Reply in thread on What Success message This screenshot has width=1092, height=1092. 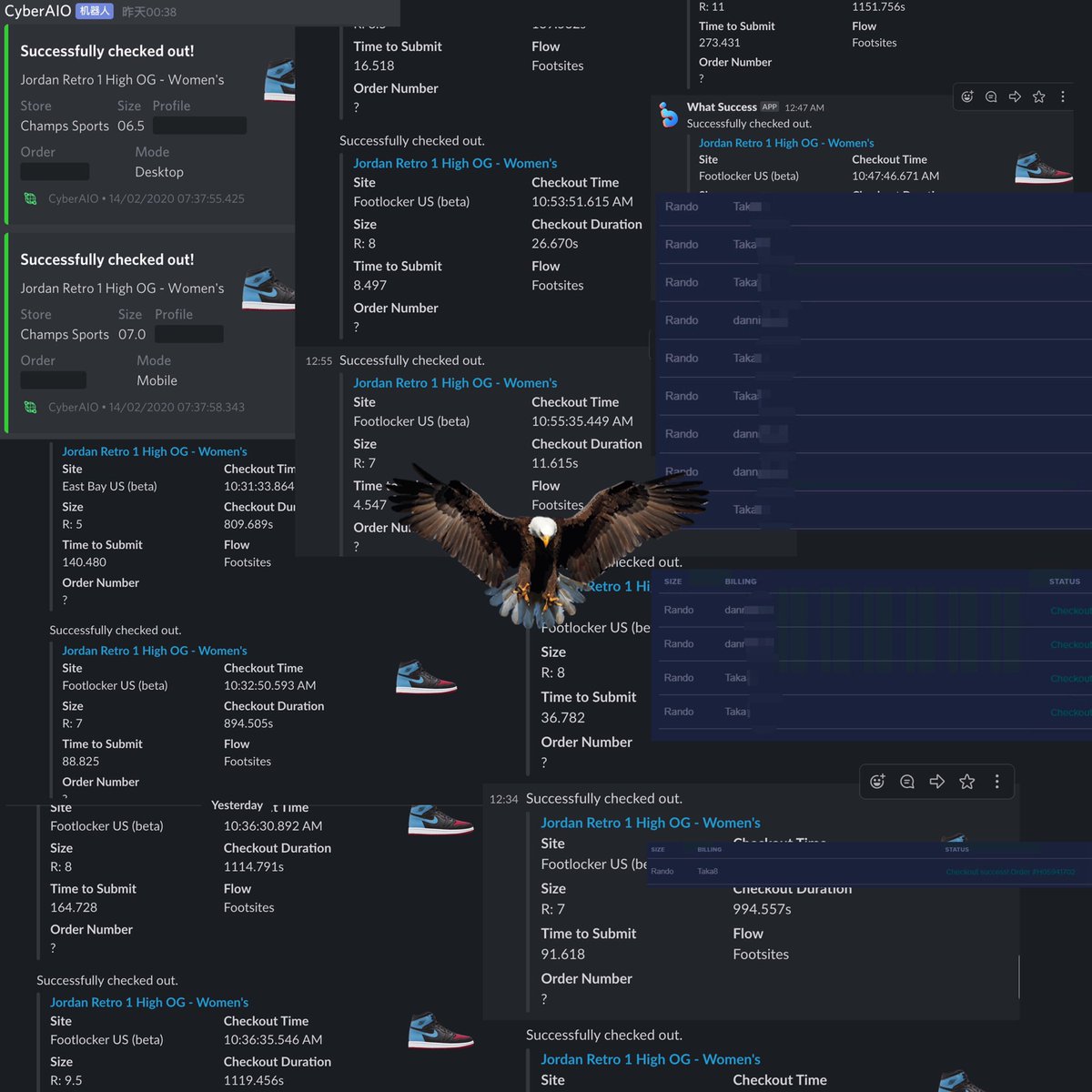click(991, 96)
